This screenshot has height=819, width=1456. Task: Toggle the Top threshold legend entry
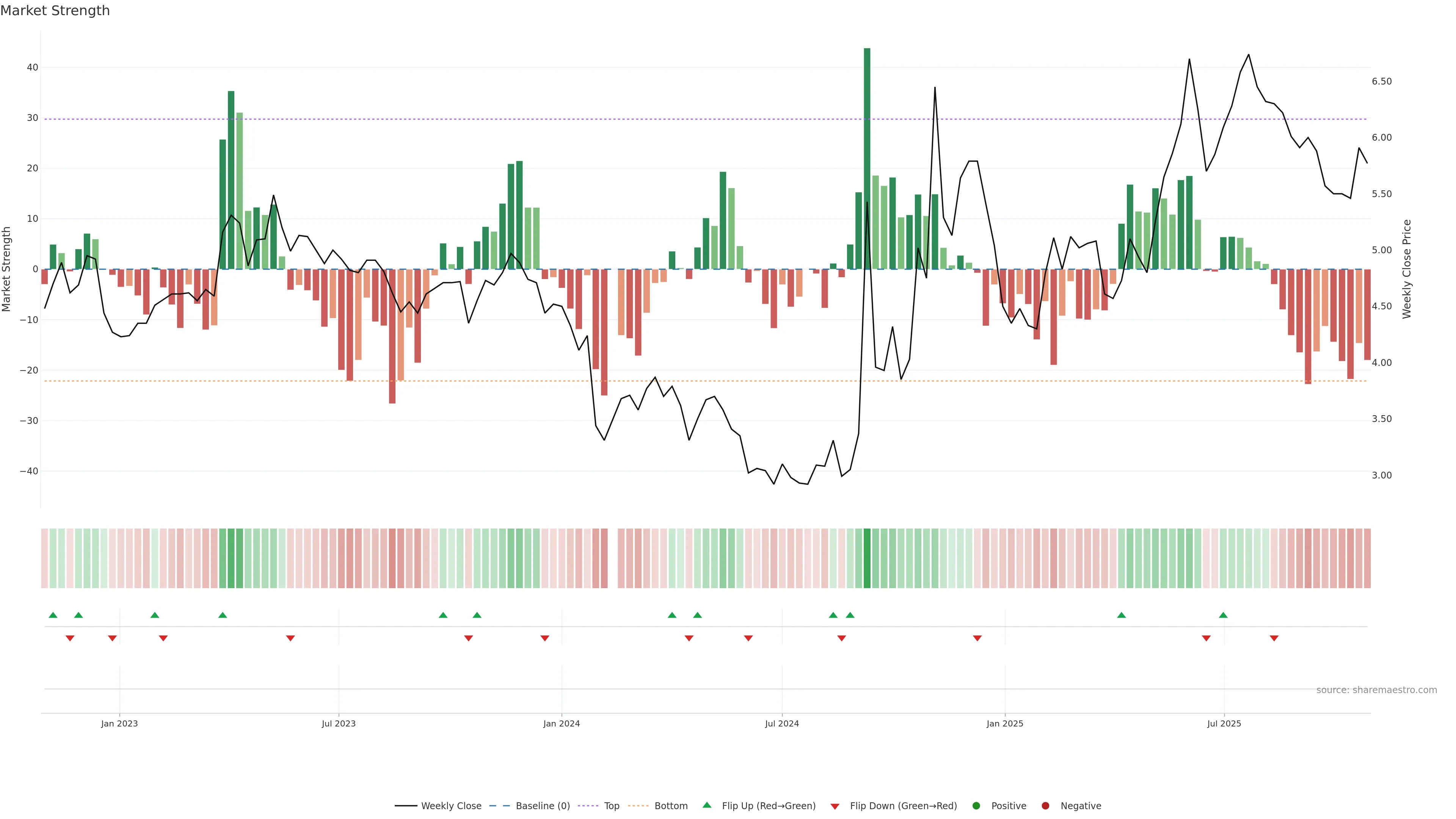[x=611, y=805]
